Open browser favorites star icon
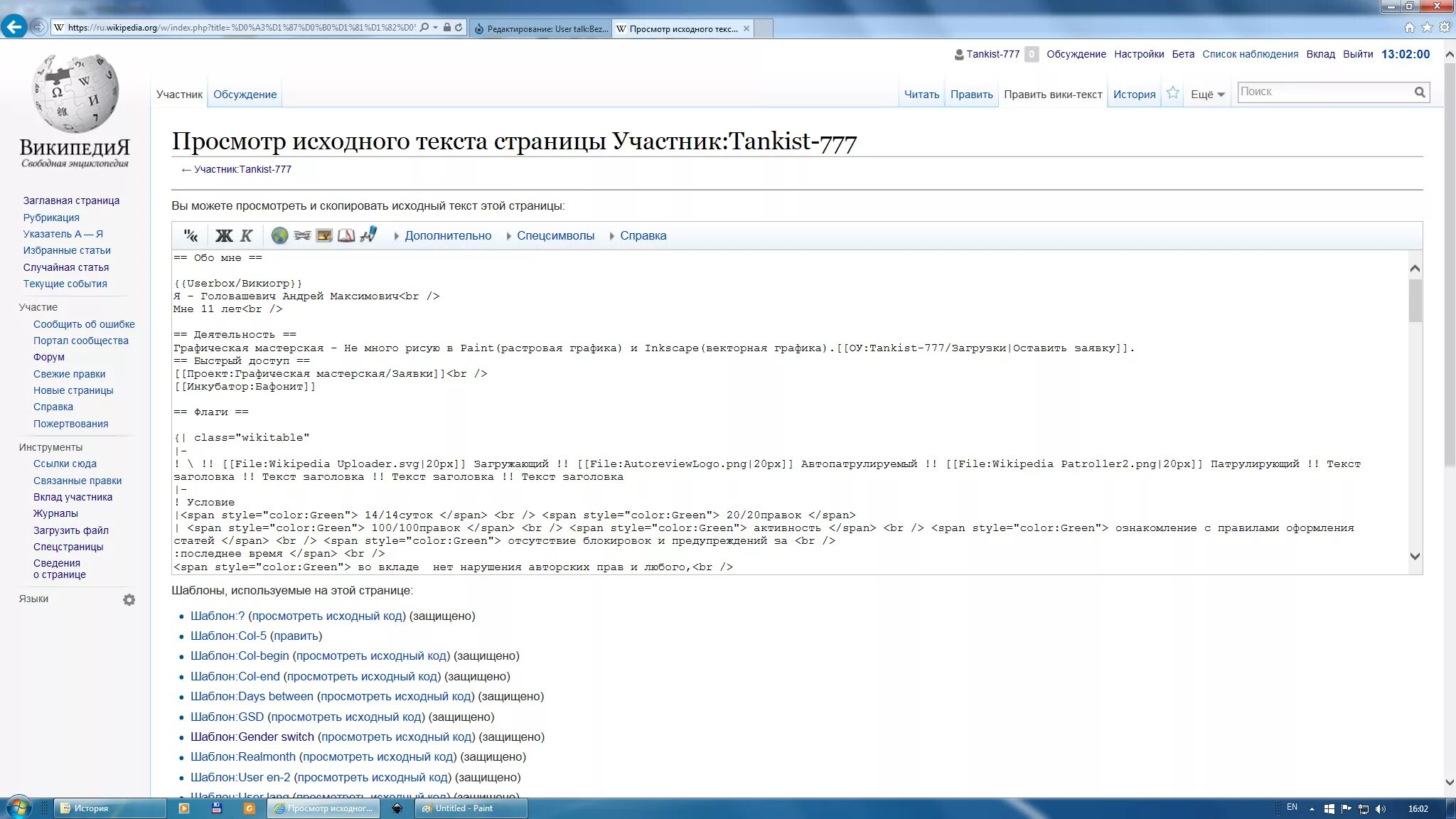This screenshot has height=819, width=1456. [1427, 28]
